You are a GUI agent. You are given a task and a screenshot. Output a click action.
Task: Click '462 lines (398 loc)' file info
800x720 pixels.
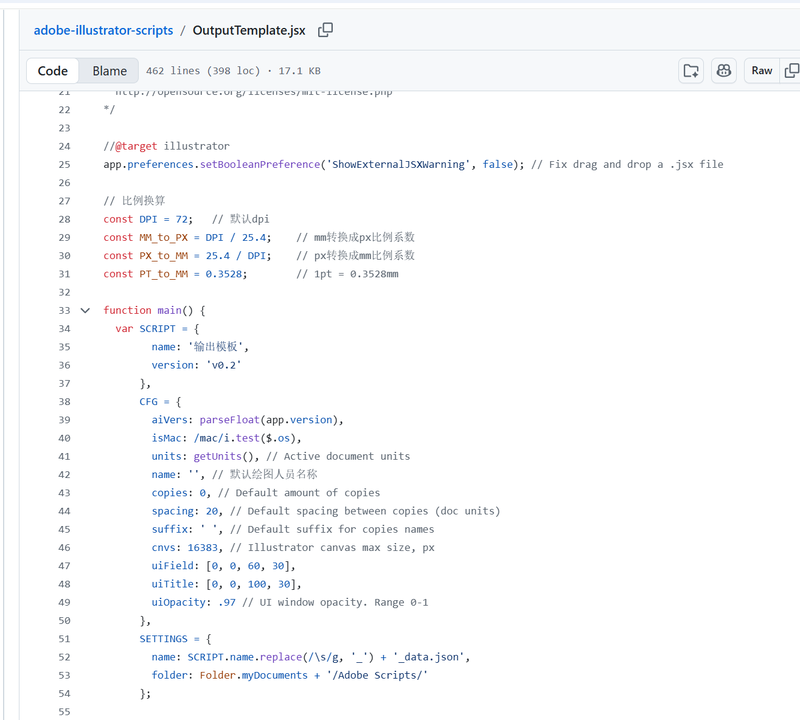click(x=203, y=71)
